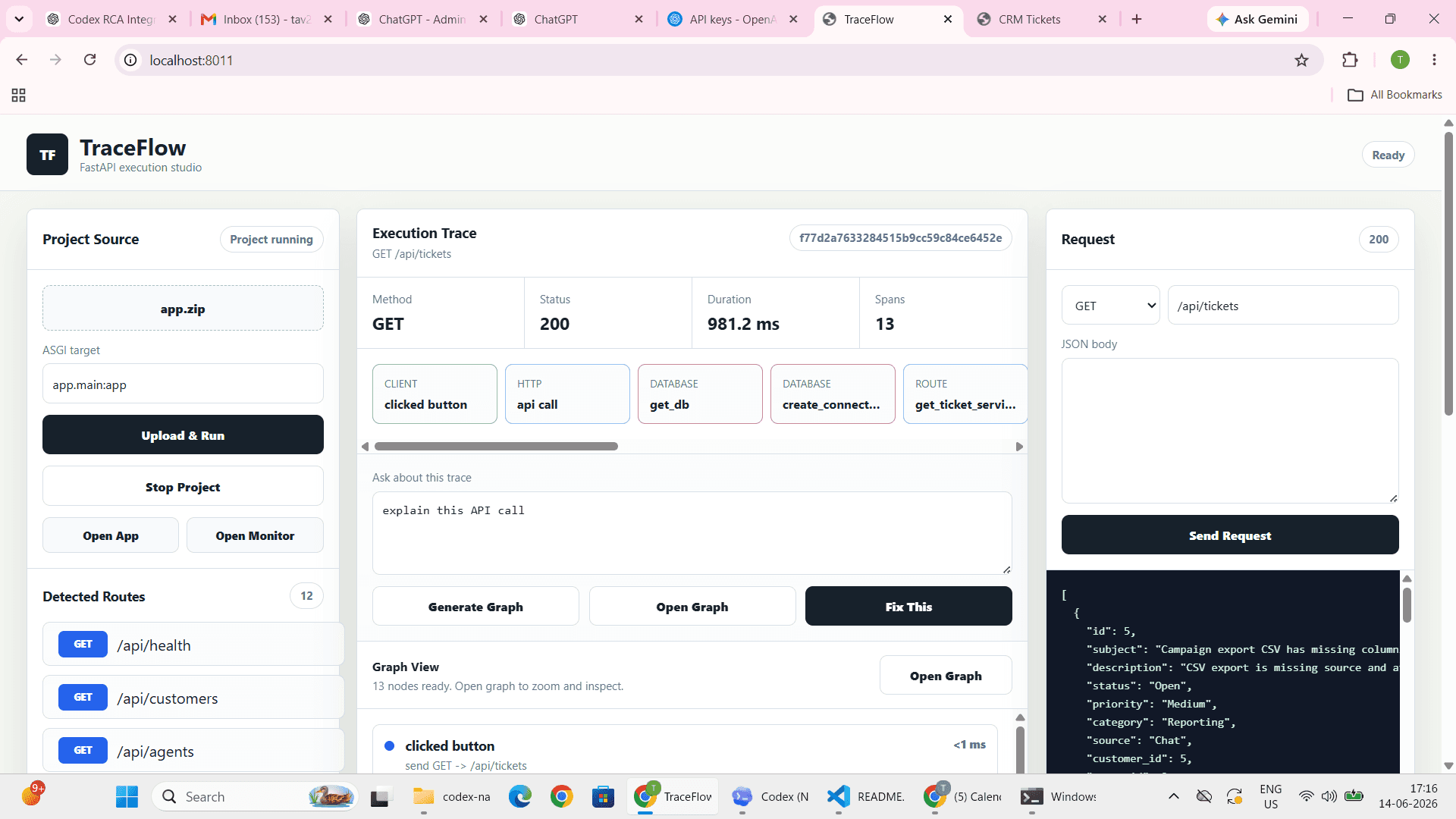This screenshot has width=1456, height=819.
Task: Click the span cards horizontal scrollbar thumb
Action: [496, 447]
